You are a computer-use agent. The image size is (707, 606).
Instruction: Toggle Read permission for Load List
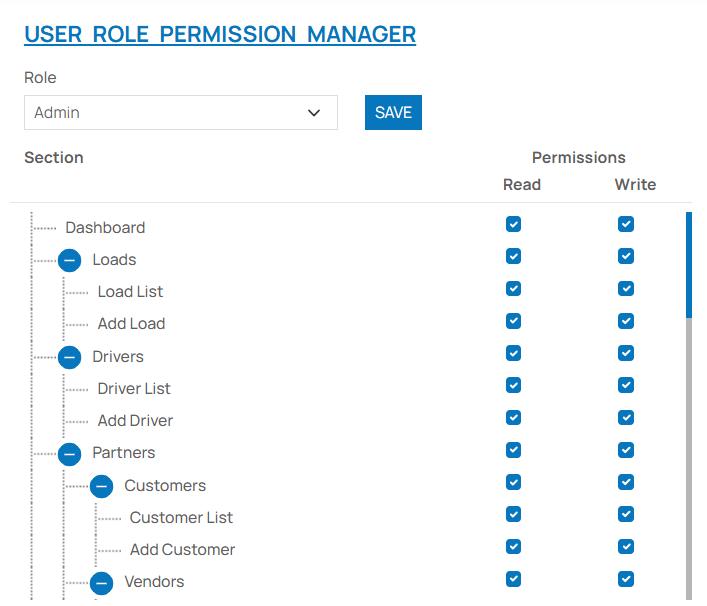coord(513,289)
